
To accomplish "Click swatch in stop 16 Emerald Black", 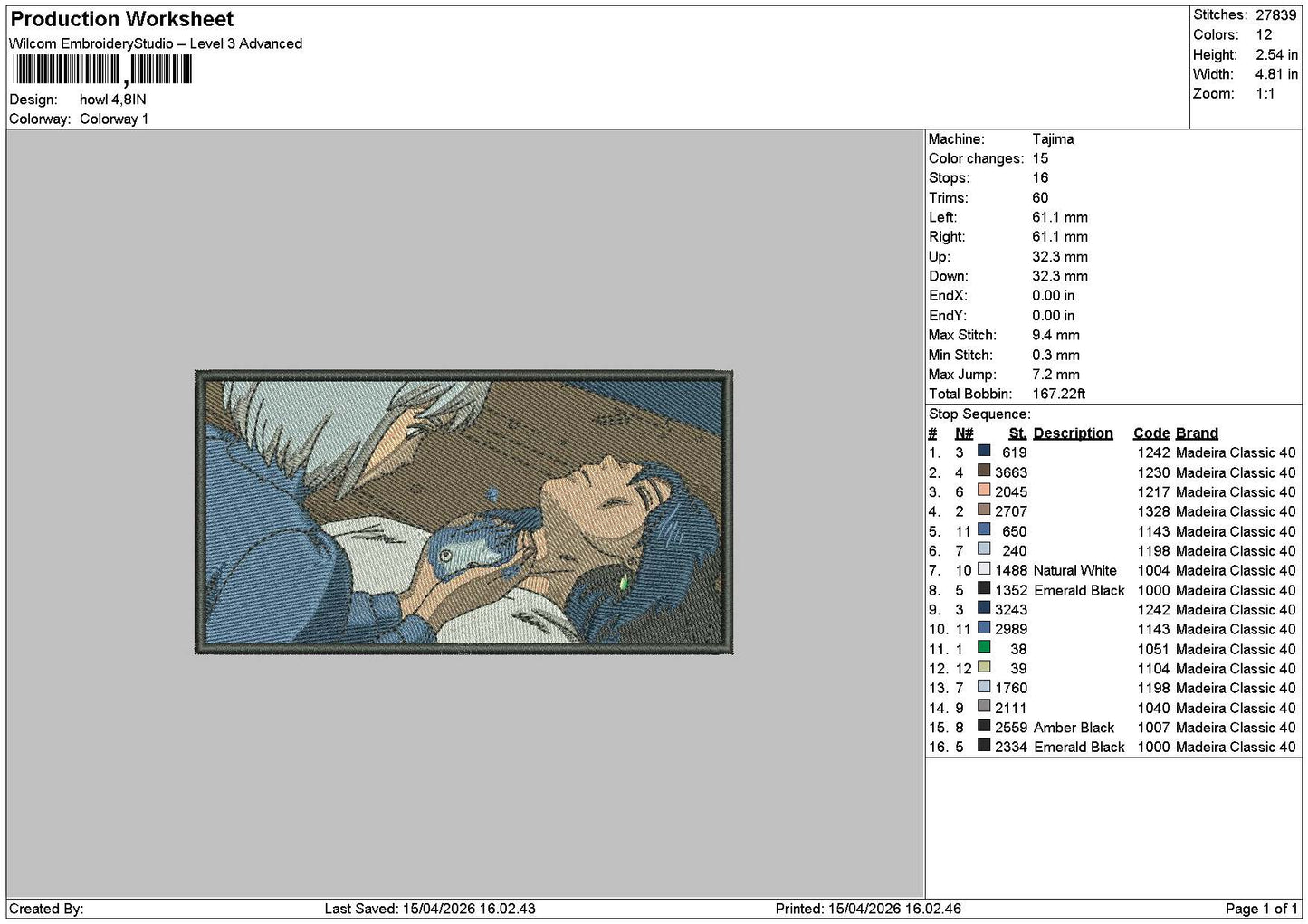I will 984,747.
